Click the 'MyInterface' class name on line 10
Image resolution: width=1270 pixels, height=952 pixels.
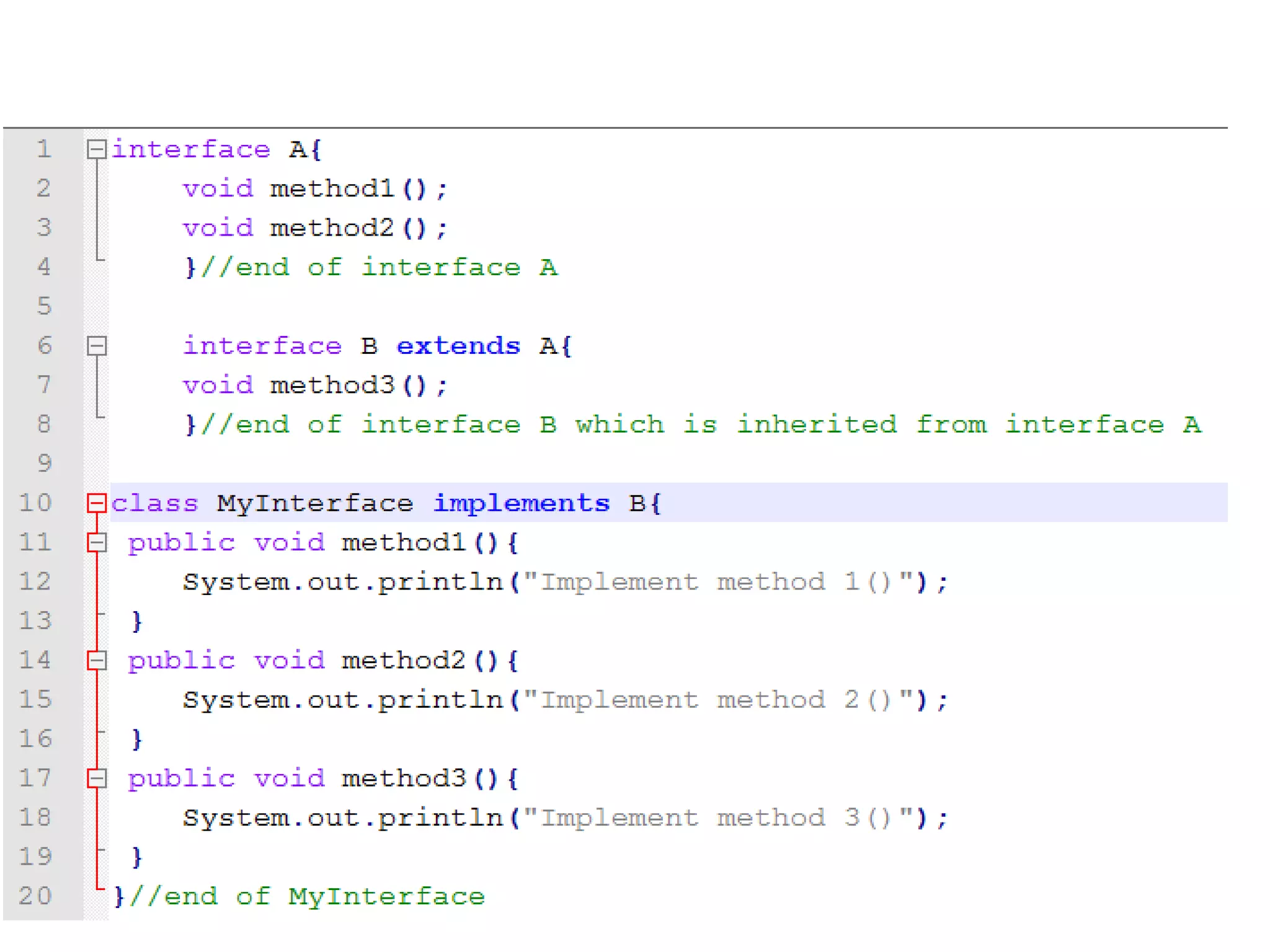314,503
